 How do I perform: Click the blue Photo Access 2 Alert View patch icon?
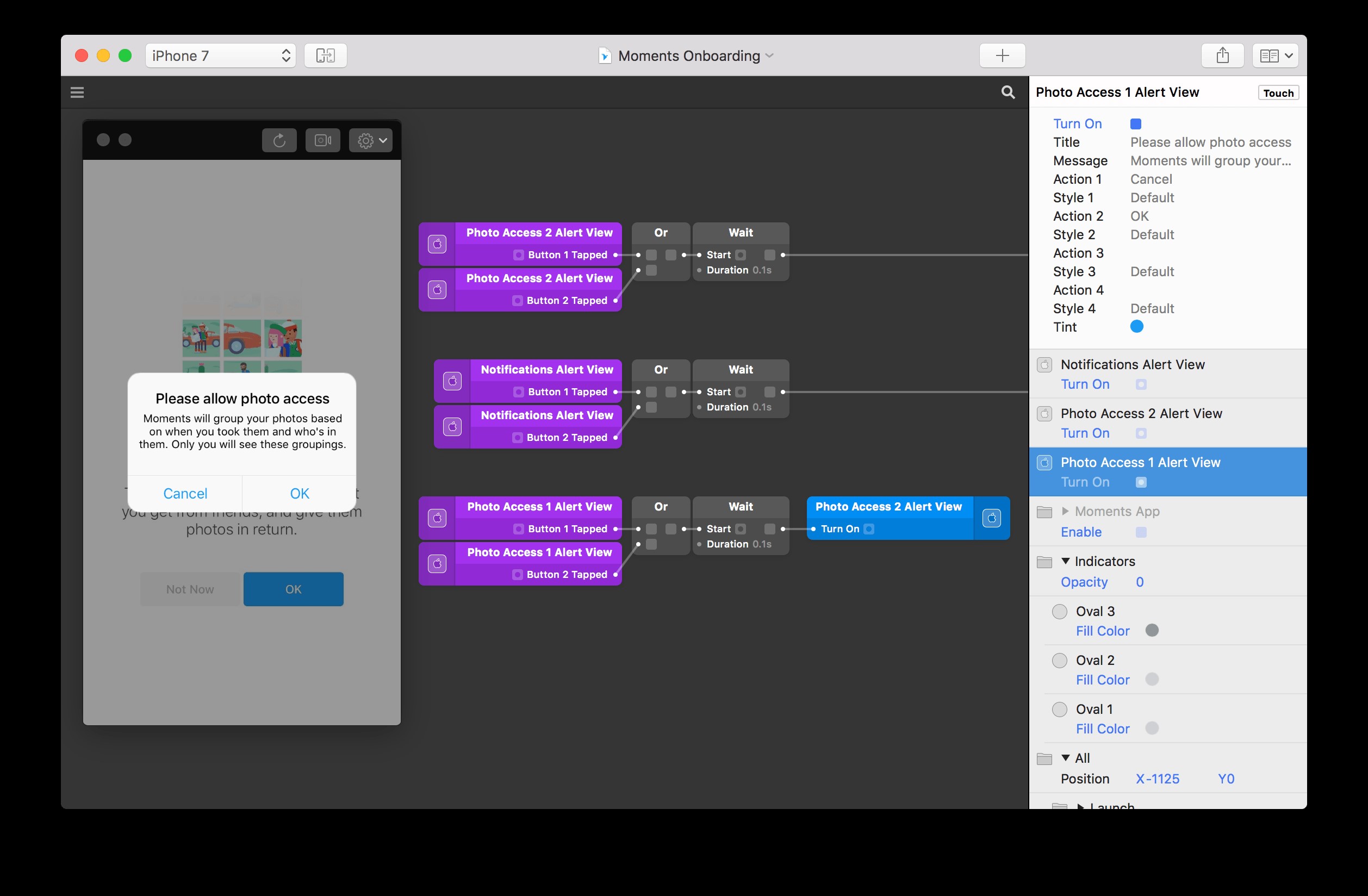tap(992, 518)
